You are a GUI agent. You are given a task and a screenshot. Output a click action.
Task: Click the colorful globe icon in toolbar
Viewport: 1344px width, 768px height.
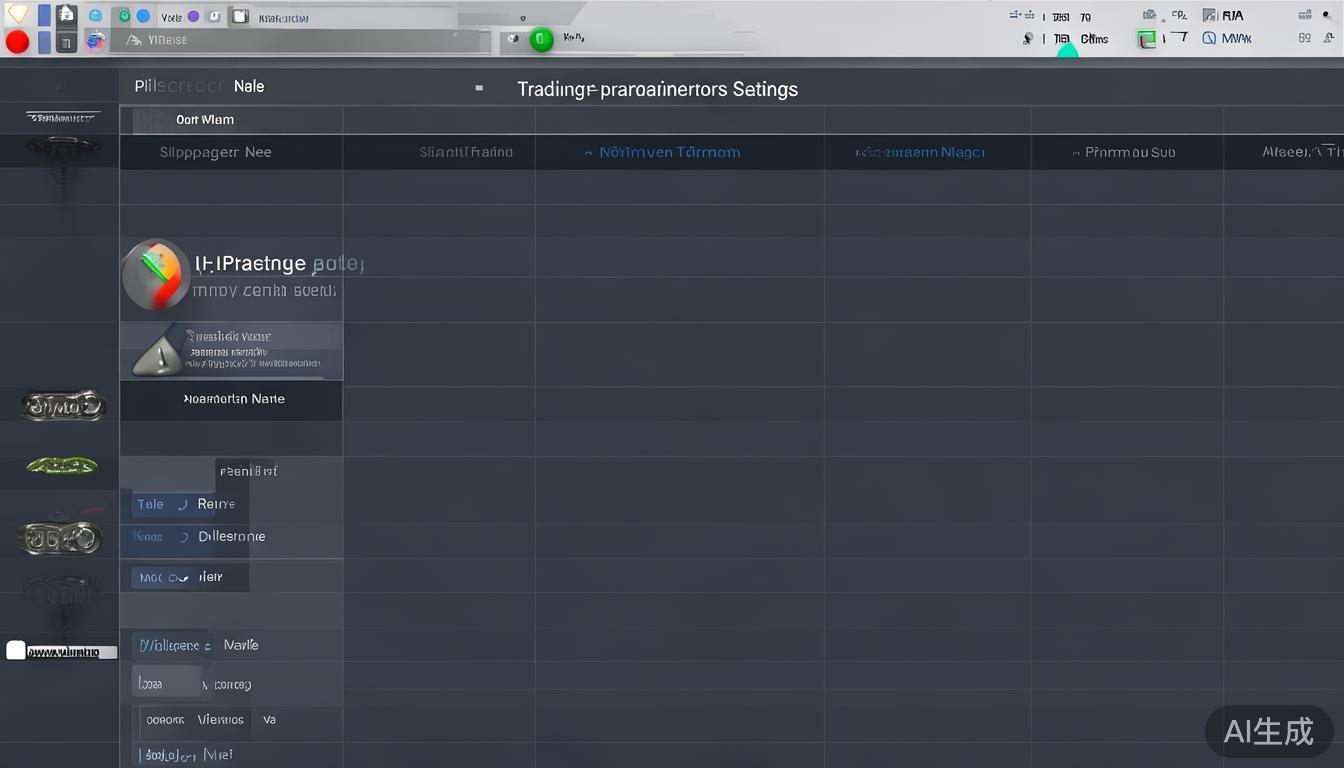click(95, 41)
